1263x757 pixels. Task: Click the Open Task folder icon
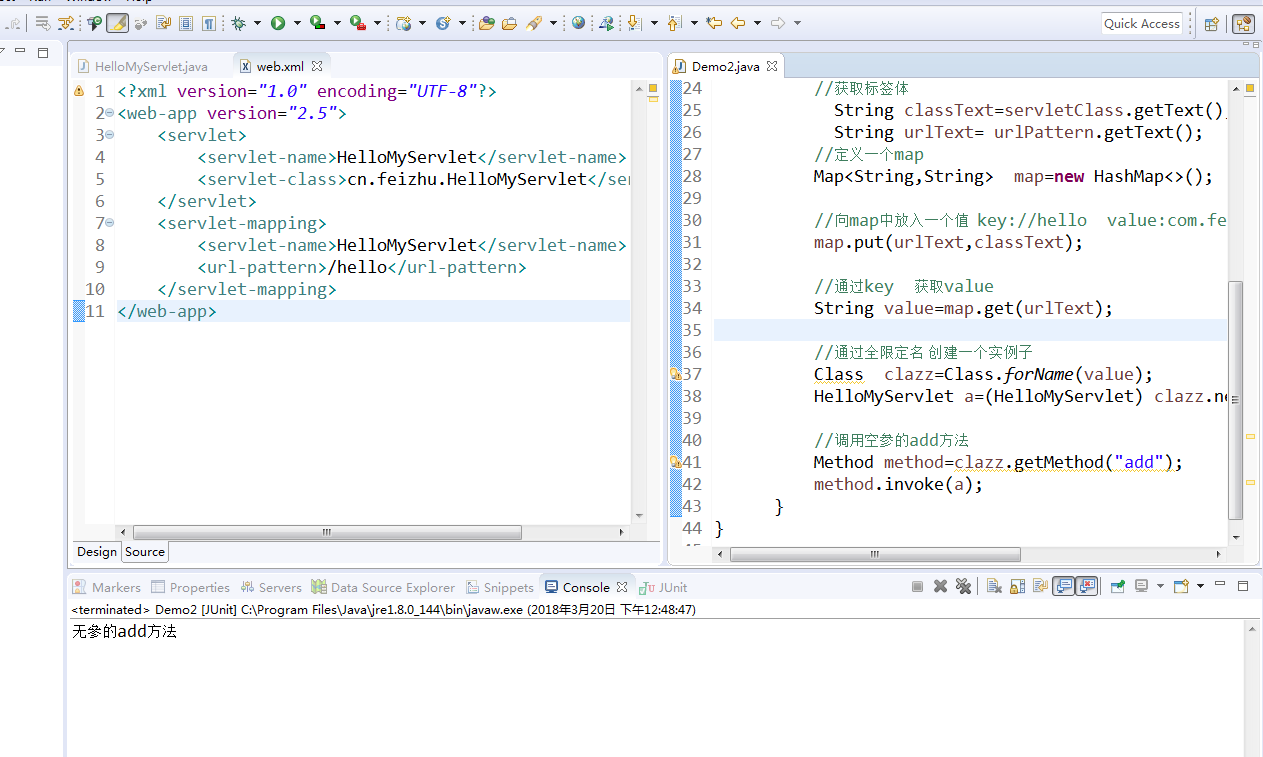509,23
